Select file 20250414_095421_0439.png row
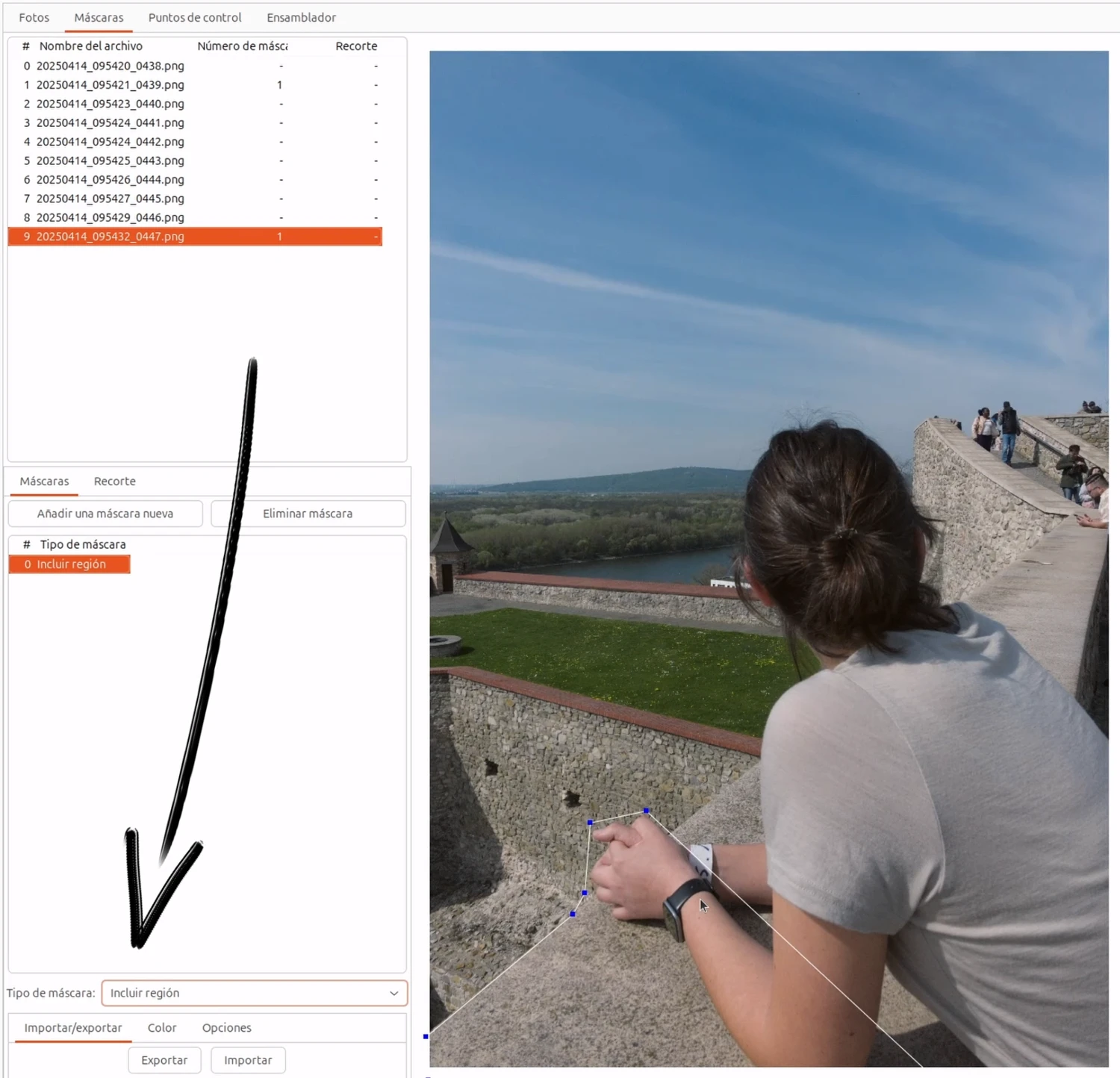 click(x=110, y=85)
